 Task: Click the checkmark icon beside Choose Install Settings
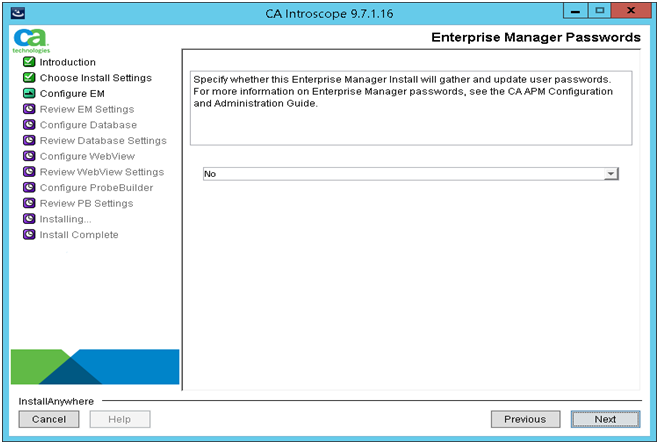coord(29,78)
